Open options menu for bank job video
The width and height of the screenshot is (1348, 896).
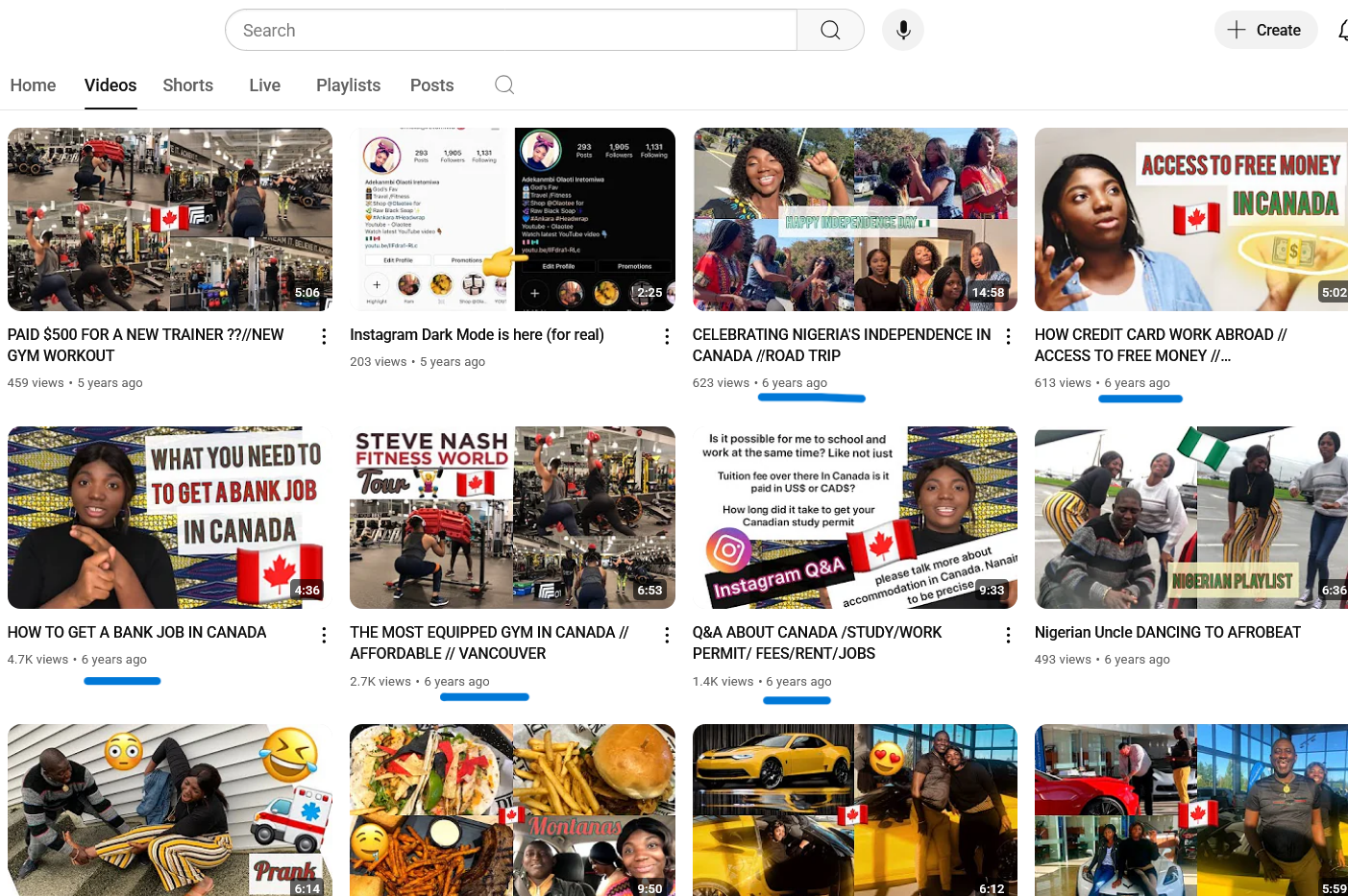click(324, 635)
